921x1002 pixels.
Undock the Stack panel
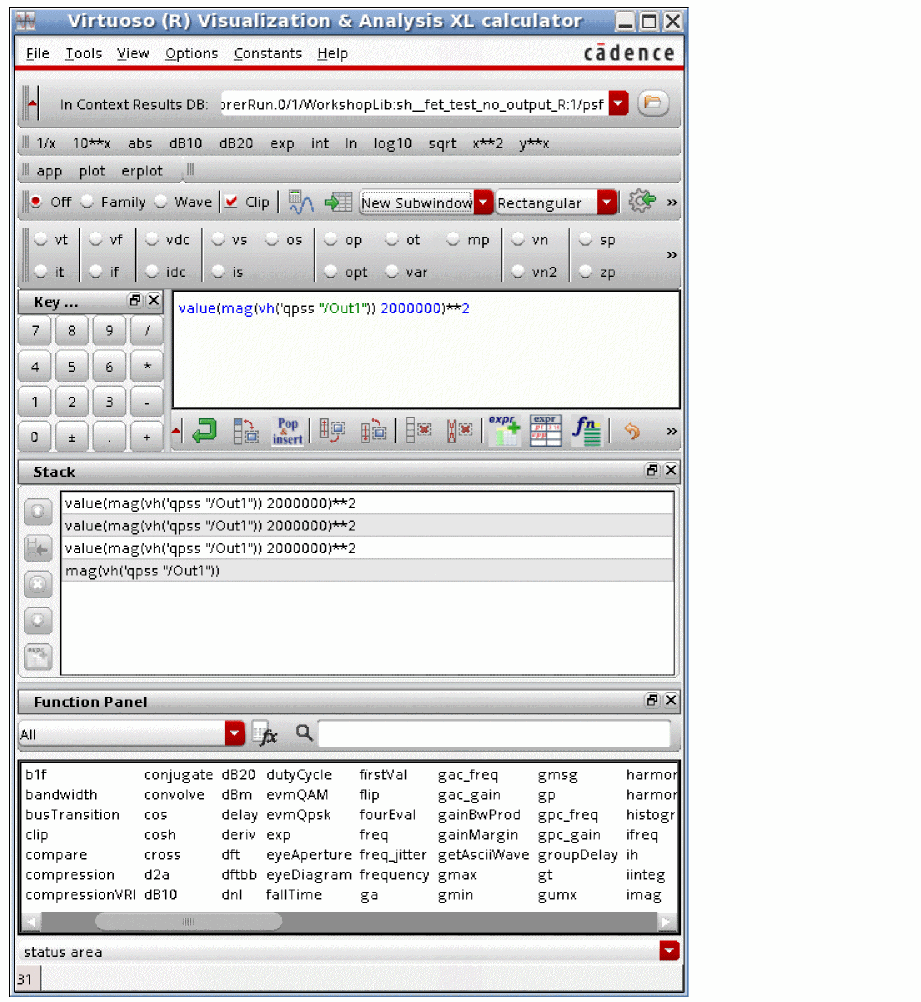[651, 470]
